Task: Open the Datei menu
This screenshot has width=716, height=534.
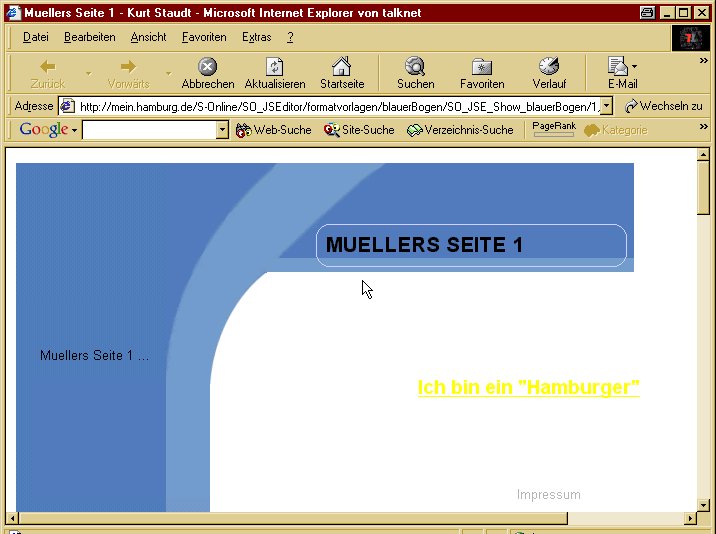Action: click(35, 37)
